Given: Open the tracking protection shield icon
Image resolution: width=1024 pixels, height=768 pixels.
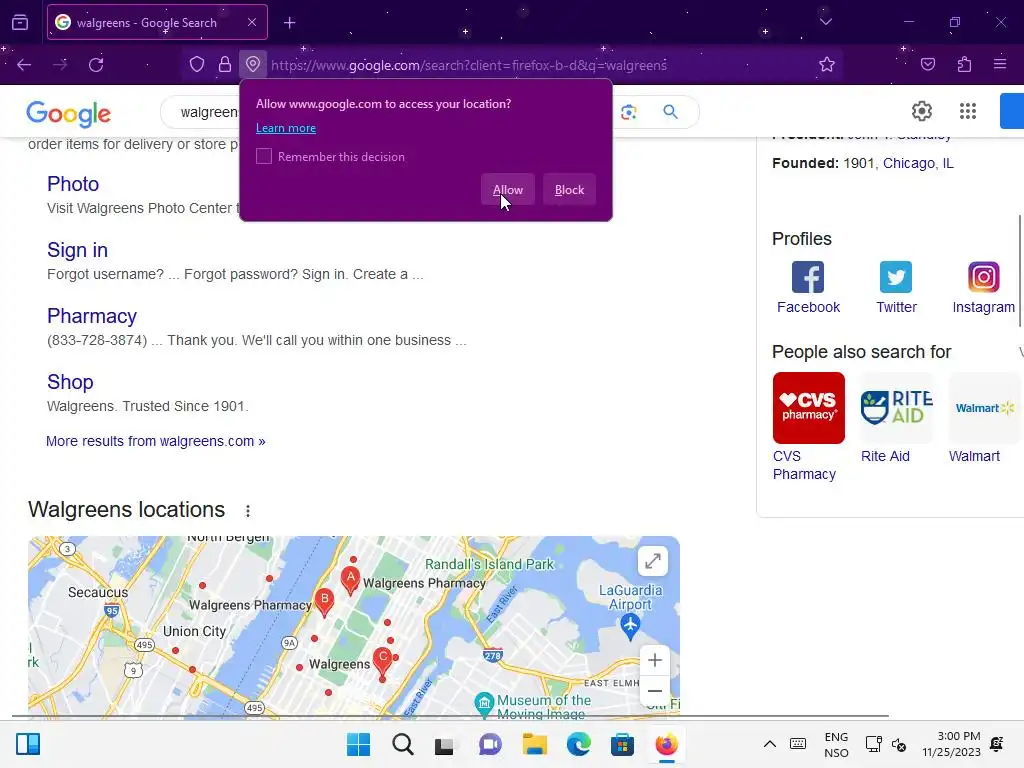Looking at the screenshot, I should 197,65.
